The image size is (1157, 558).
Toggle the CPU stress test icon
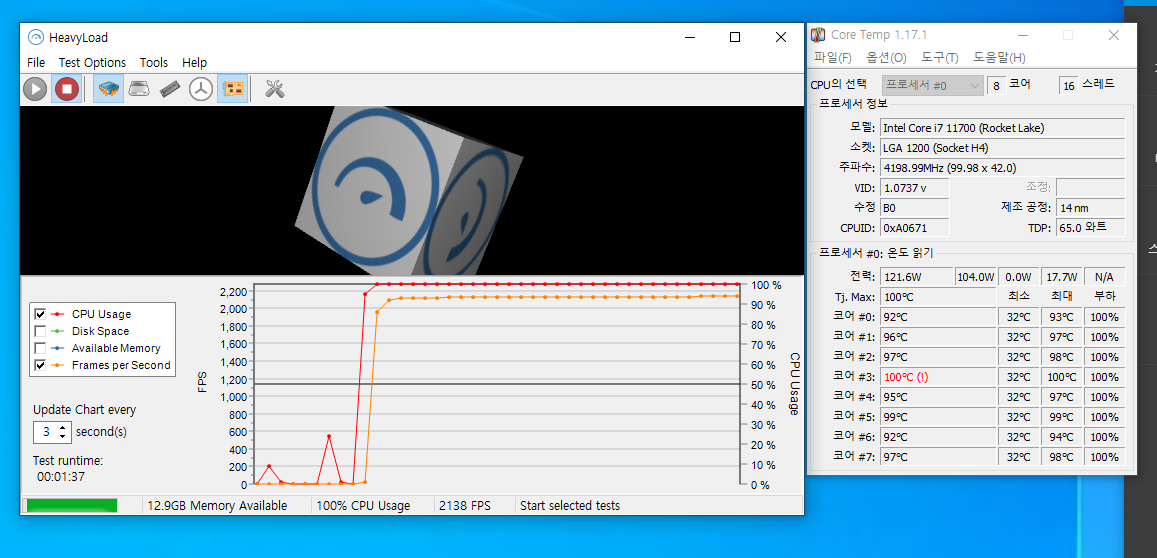pyautogui.click(x=110, y=89)
